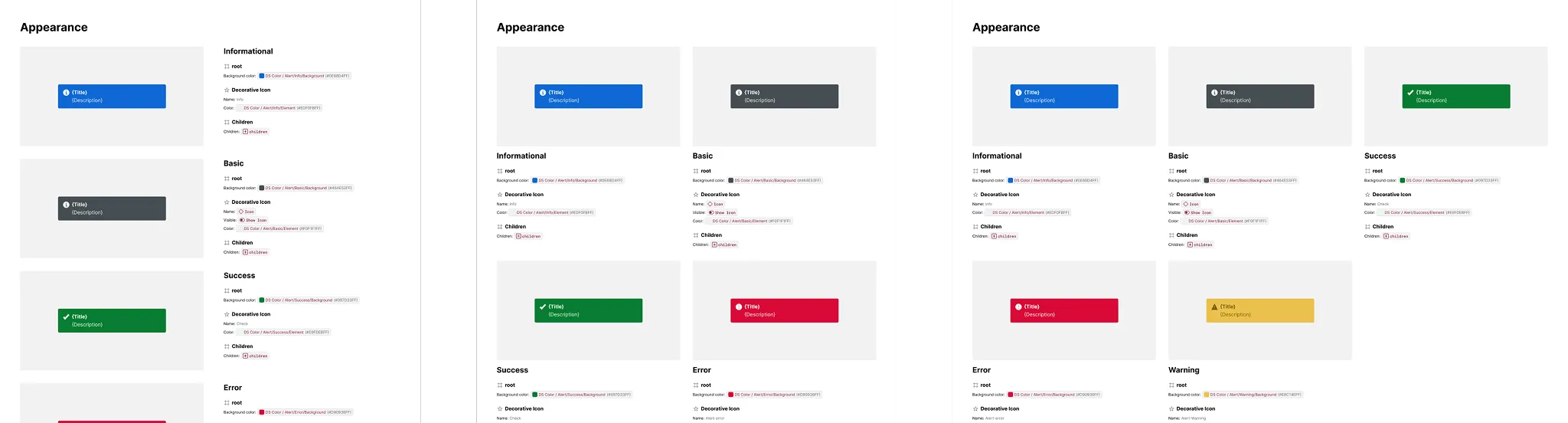Toggle the Show Icon visibility under Basic in the right panel
This screenshot has height=423, width=1568.
[x=1198, y=212]
